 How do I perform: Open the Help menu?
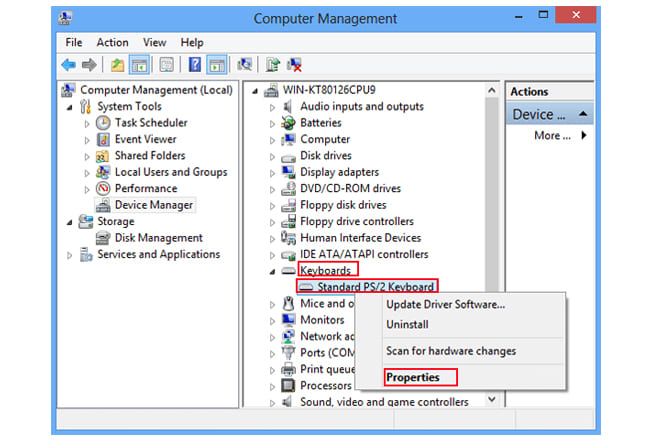click(192, 42)
